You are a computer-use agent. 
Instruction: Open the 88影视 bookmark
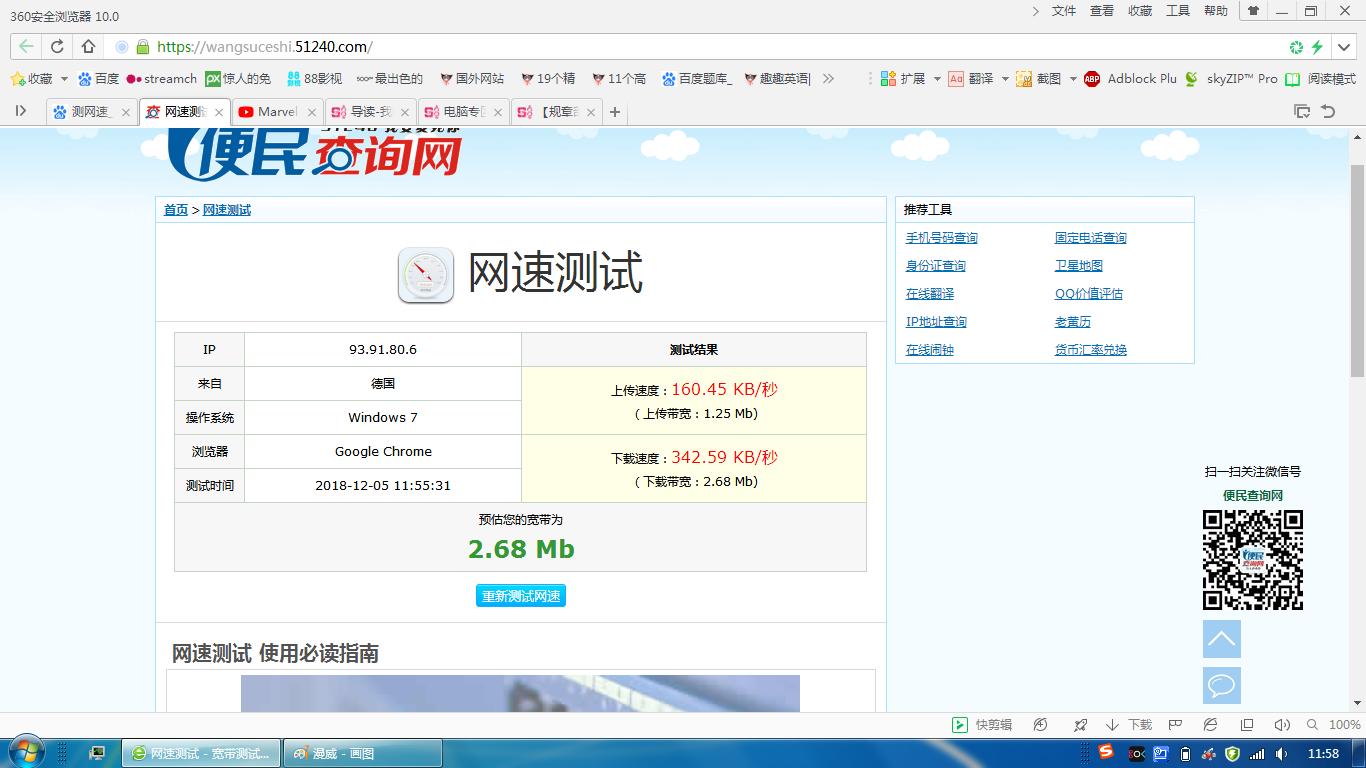(x=313, y=78)
